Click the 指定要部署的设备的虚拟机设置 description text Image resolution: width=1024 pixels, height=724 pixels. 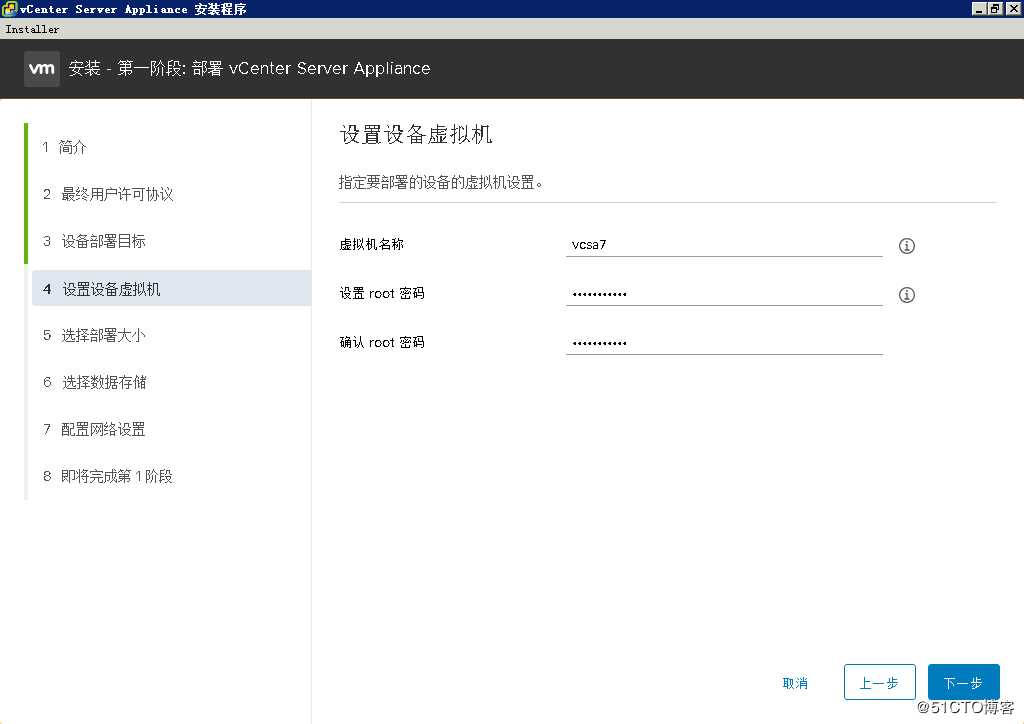440,182
